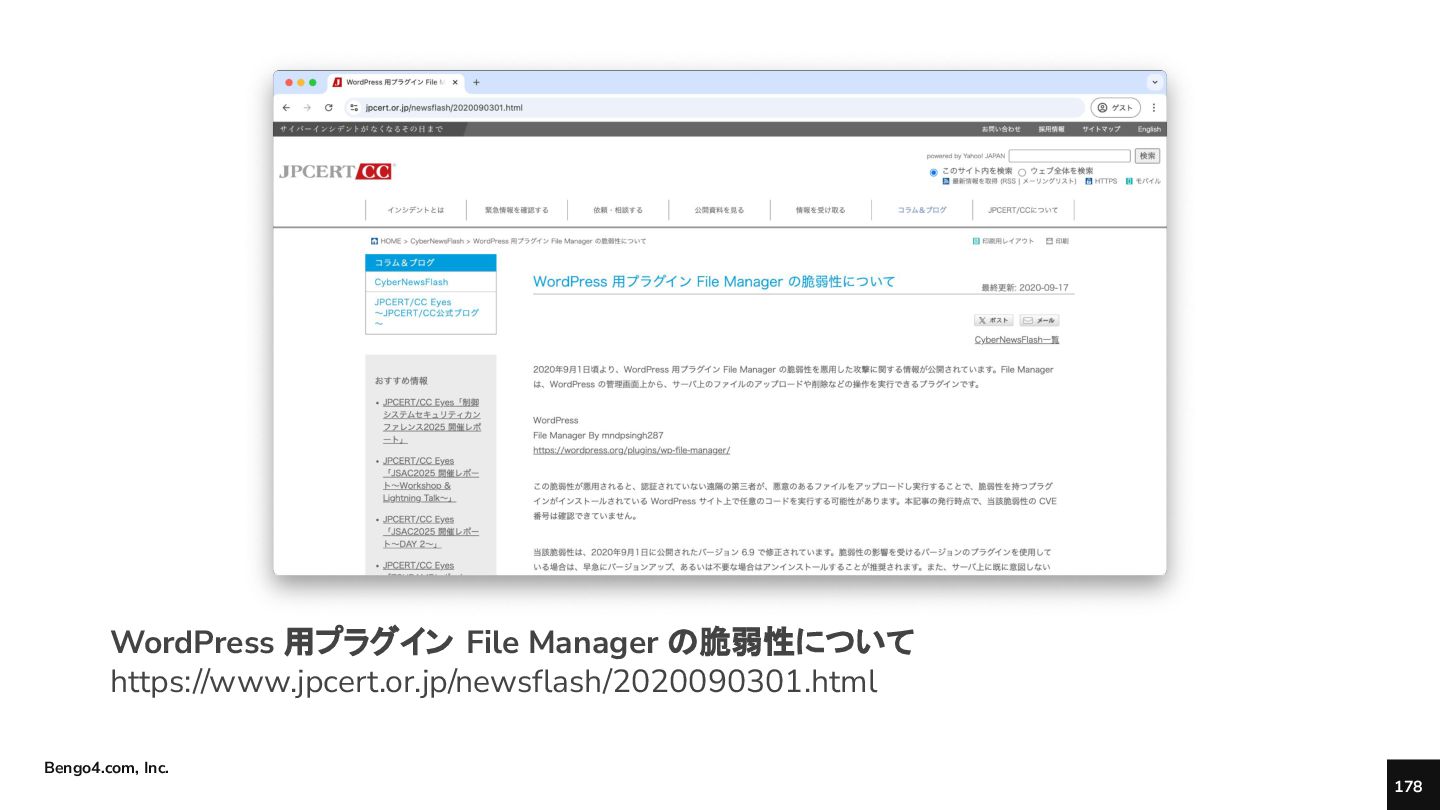
Task: Close the WordPress File Manager tab
Action: (x=455, y=82)
